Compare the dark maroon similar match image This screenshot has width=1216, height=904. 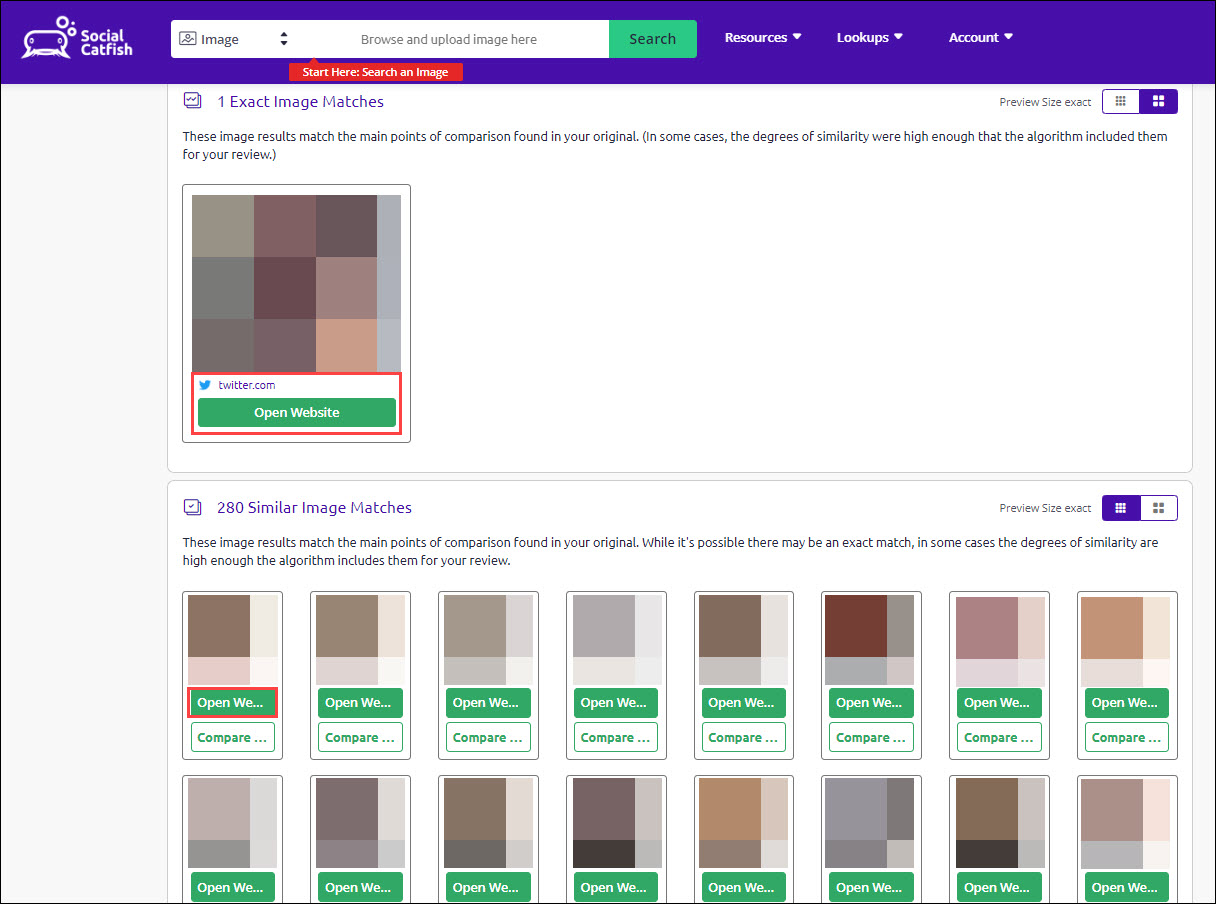[871, 737]
